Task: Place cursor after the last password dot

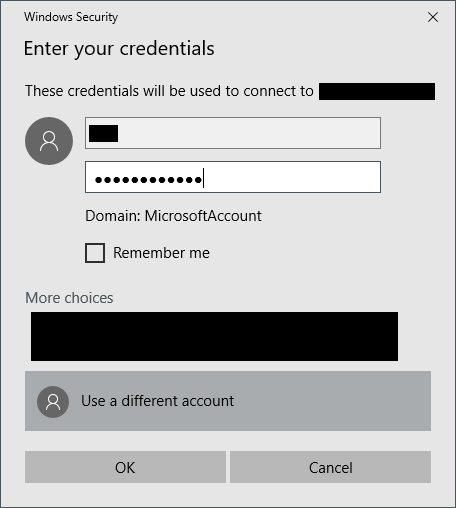Action: tap(203, 179)
